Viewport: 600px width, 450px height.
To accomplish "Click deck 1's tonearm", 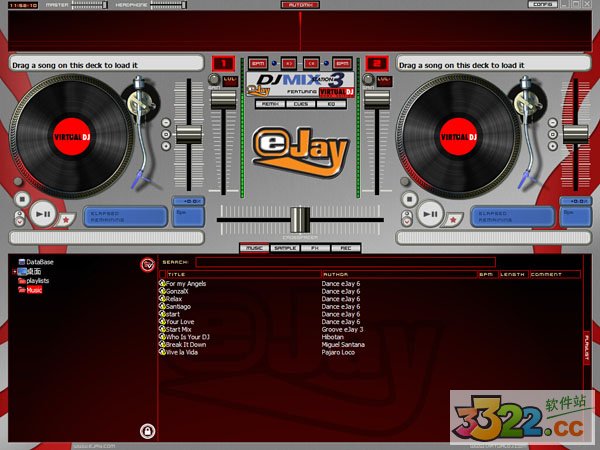I will pyautogui.click(x=143, y=130).
